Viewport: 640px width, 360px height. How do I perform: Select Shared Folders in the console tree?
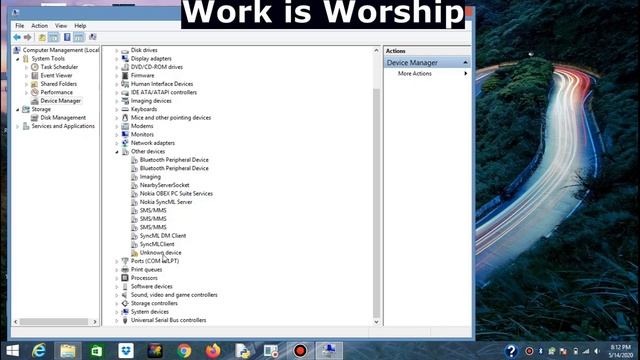[x=58, y=84]
